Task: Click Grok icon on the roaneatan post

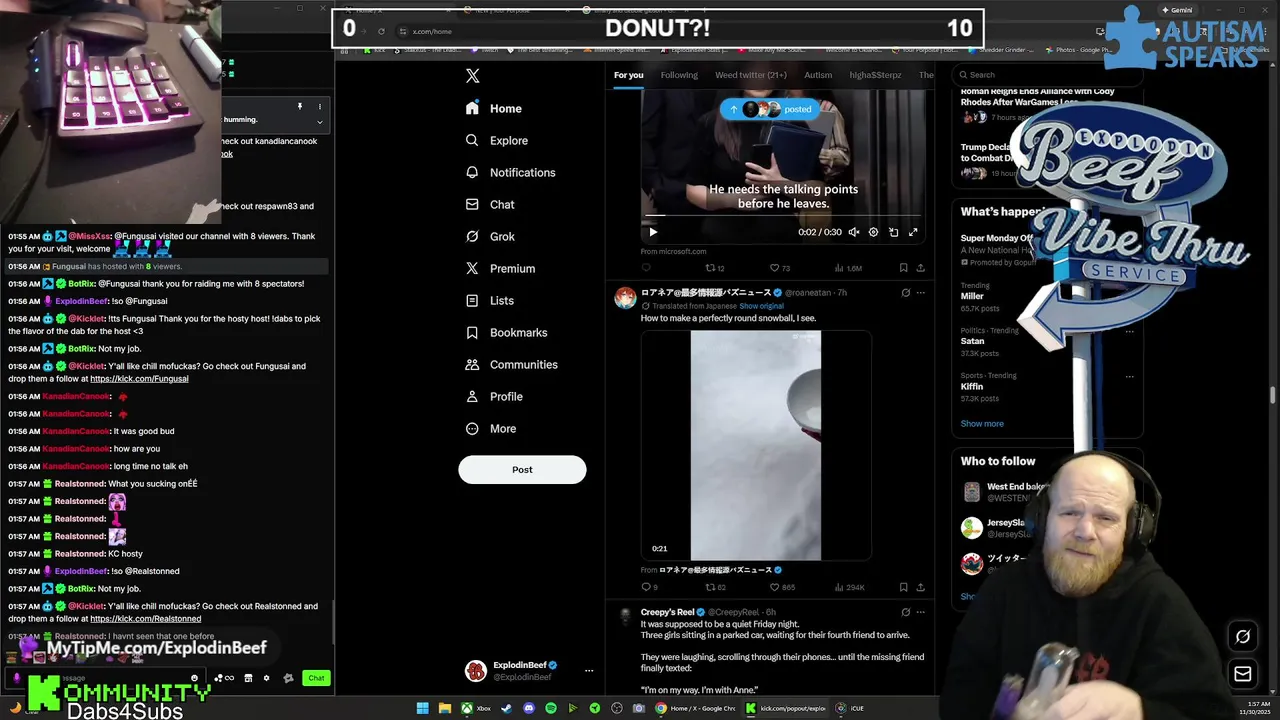Action: [905, 293]
